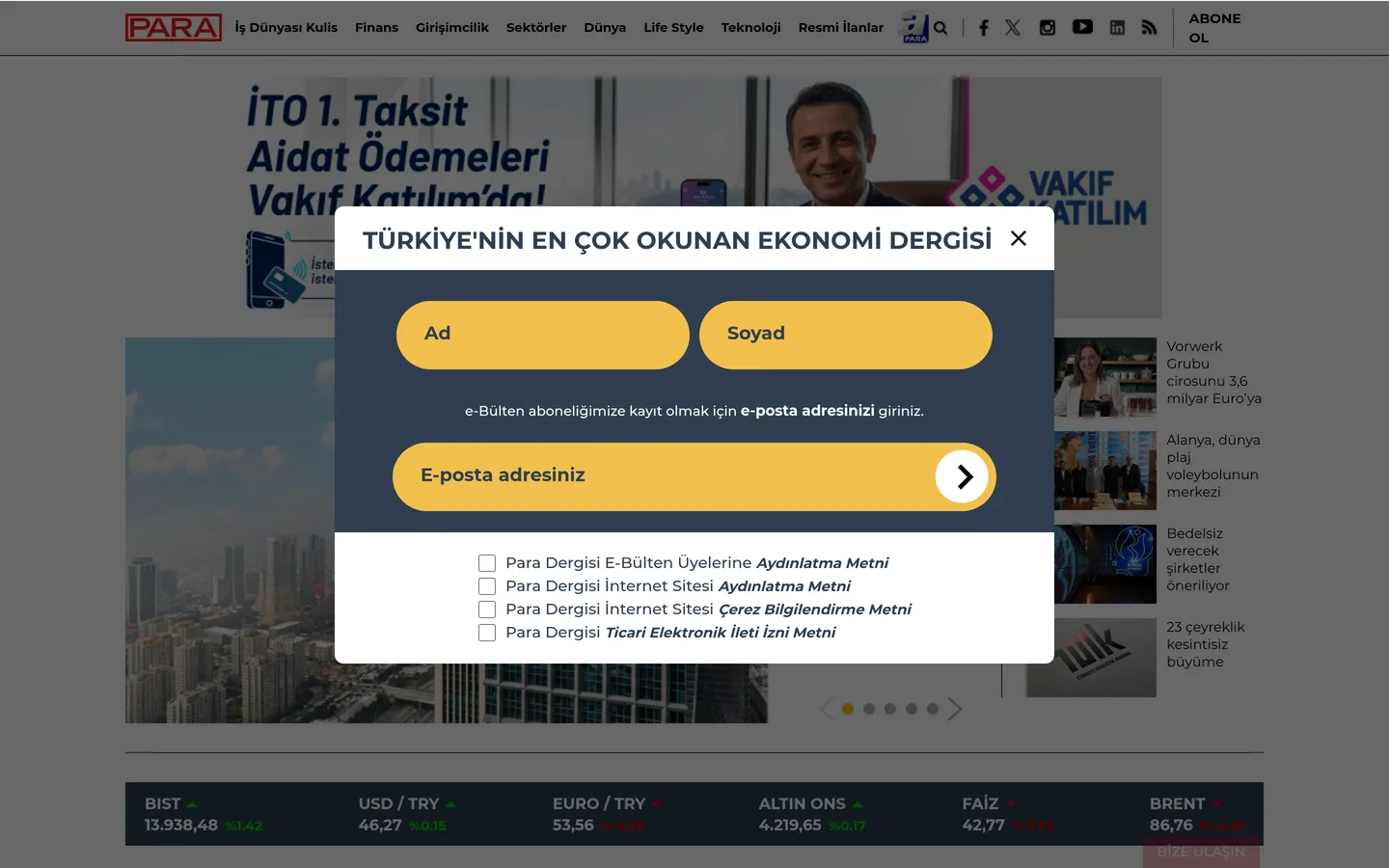Visit the Facebook page icon
1389x868 pixels.
click(x=983, y=28)
